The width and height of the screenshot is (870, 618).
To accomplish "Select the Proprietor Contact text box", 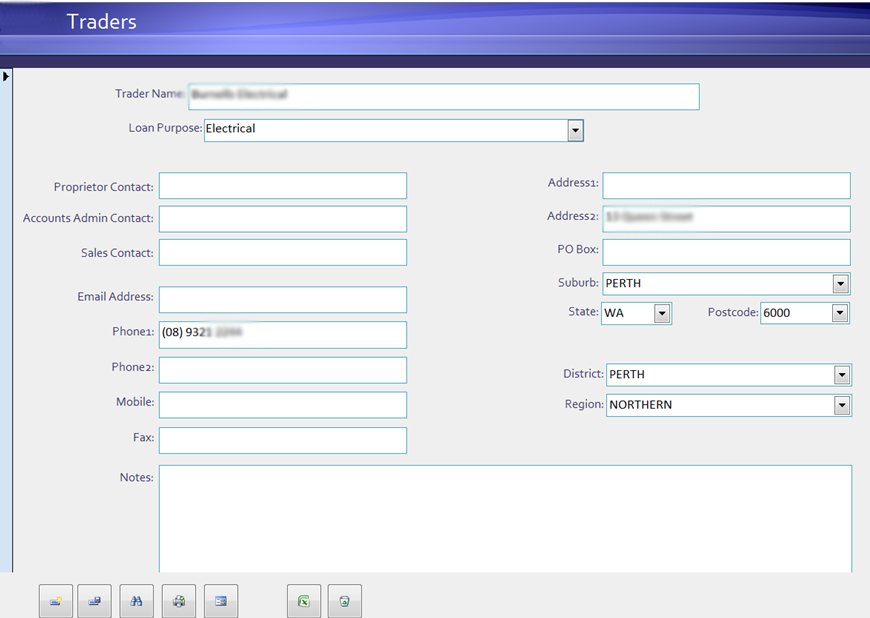I will tap(282, 186).
